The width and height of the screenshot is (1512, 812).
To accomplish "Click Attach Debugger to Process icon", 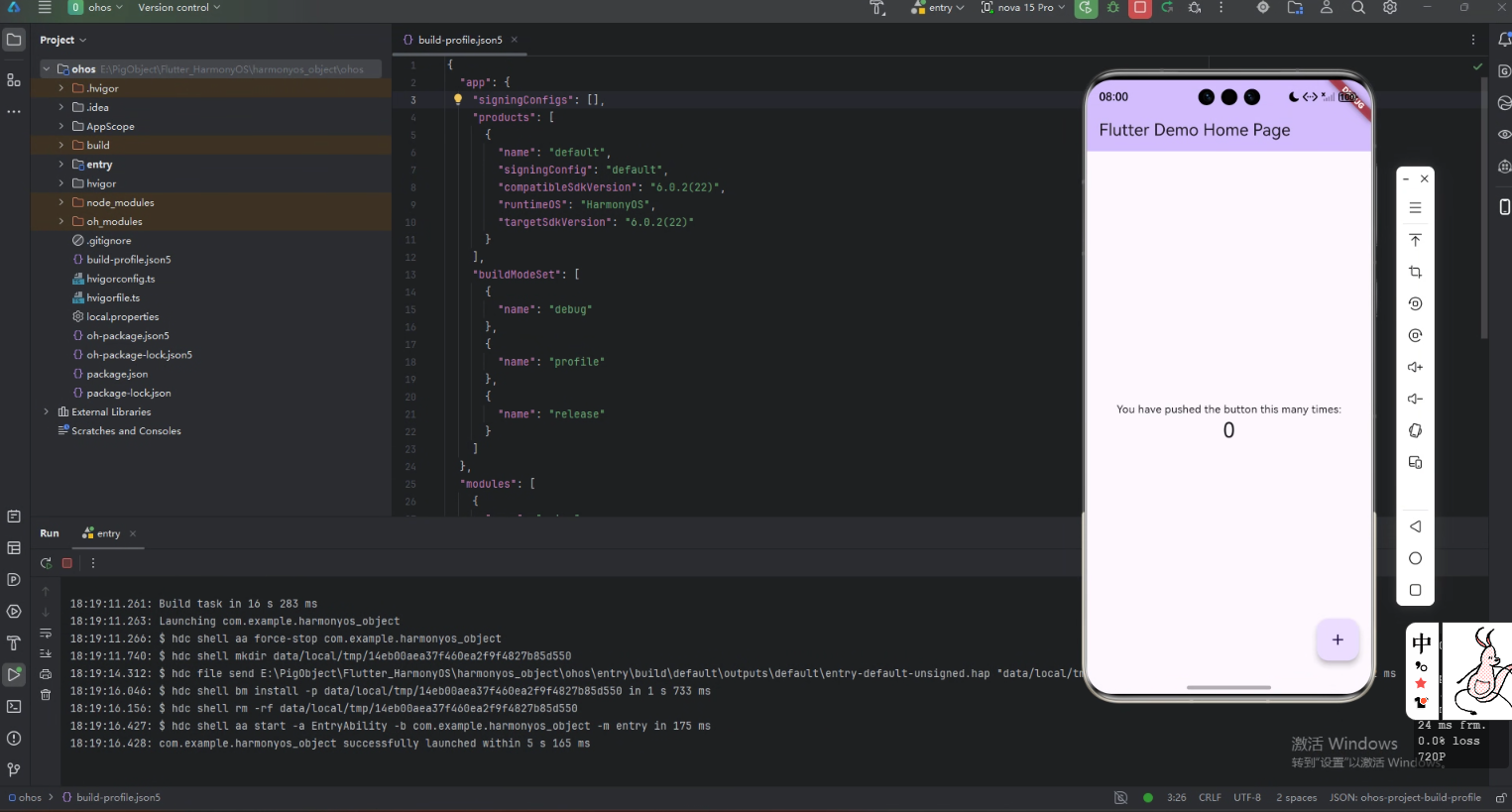I will click(1194, 8).
